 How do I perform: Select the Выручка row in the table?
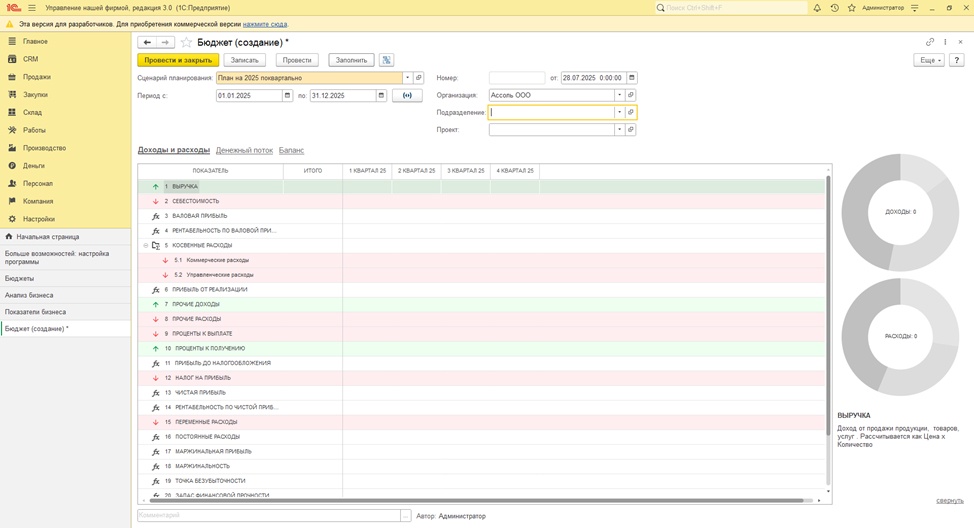click(185, 187)
